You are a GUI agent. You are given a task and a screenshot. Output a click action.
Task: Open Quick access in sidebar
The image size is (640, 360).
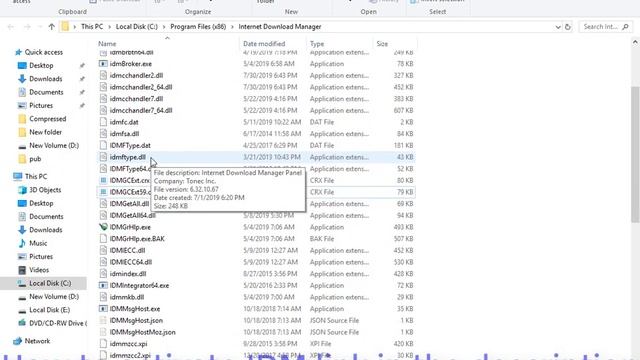pos(44,52)
